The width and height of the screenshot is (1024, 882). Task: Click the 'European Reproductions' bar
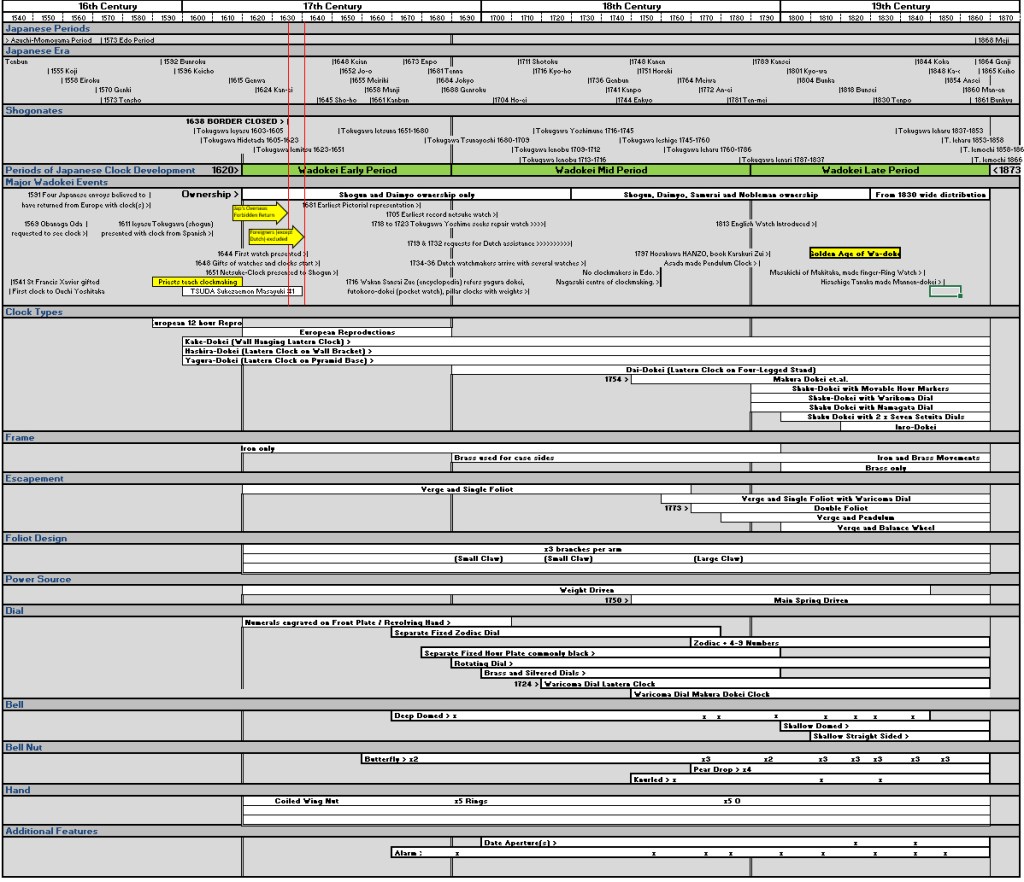347,332
